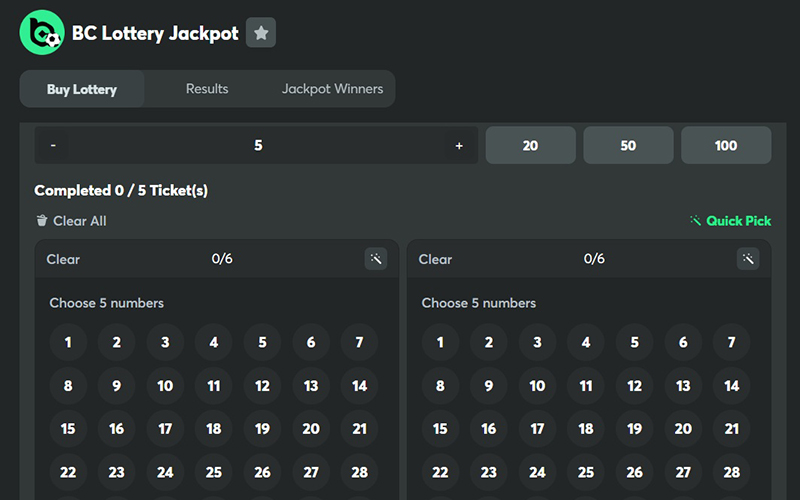Pick number 14 on the right ticket
Screen dimensions: 800x500
pyautogui.click(x=732, y=386)
